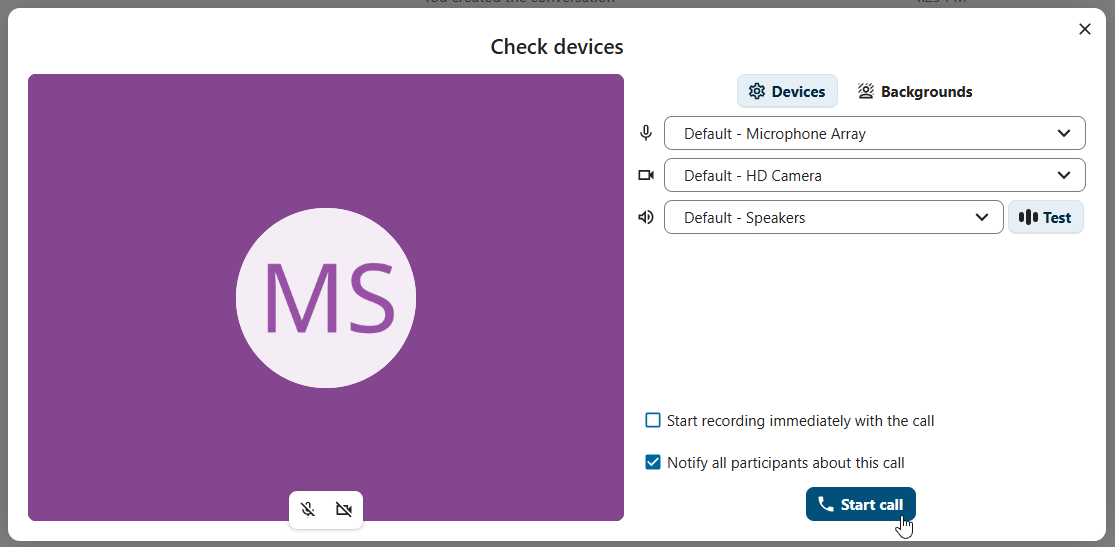The image size is (1115, 547).
Task: Click the camera icon beside HD Camera
Action: pyautogui.click(x=646, y=175)
